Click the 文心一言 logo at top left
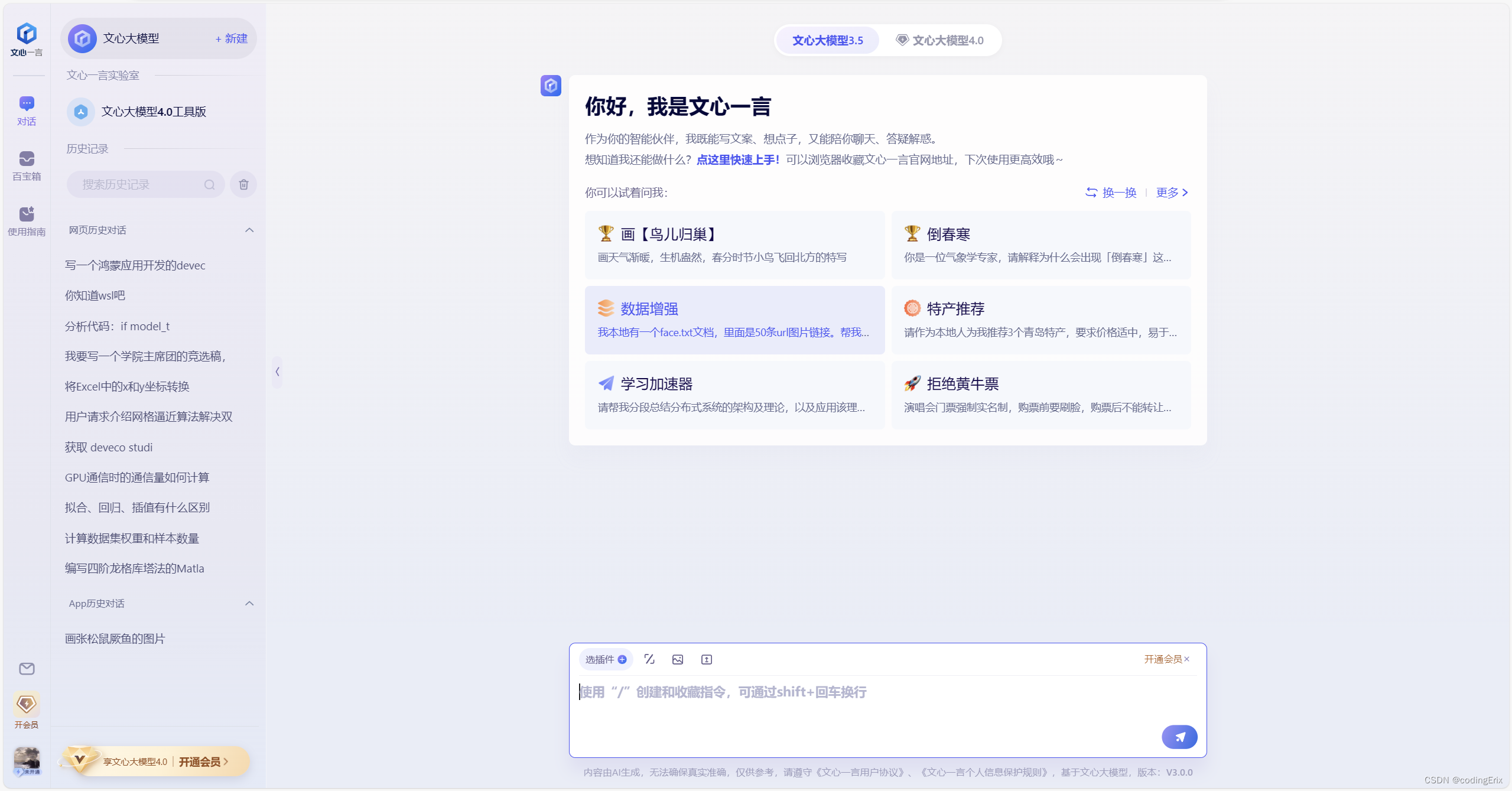The height and width of the screenshot is (791, 1512). click(x=27, y=39)
